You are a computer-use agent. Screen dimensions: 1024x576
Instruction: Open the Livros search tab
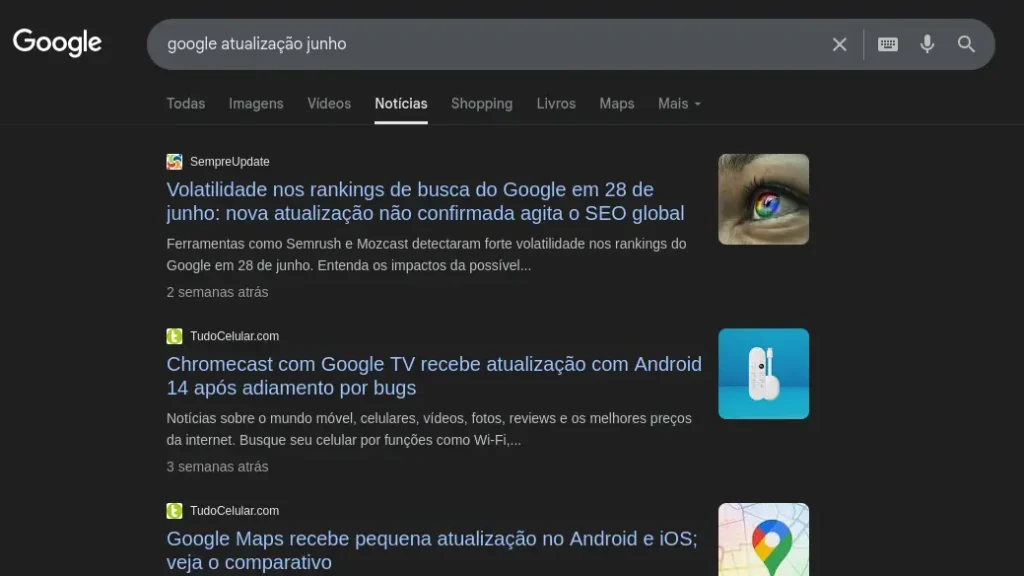(x=556, y=103)
